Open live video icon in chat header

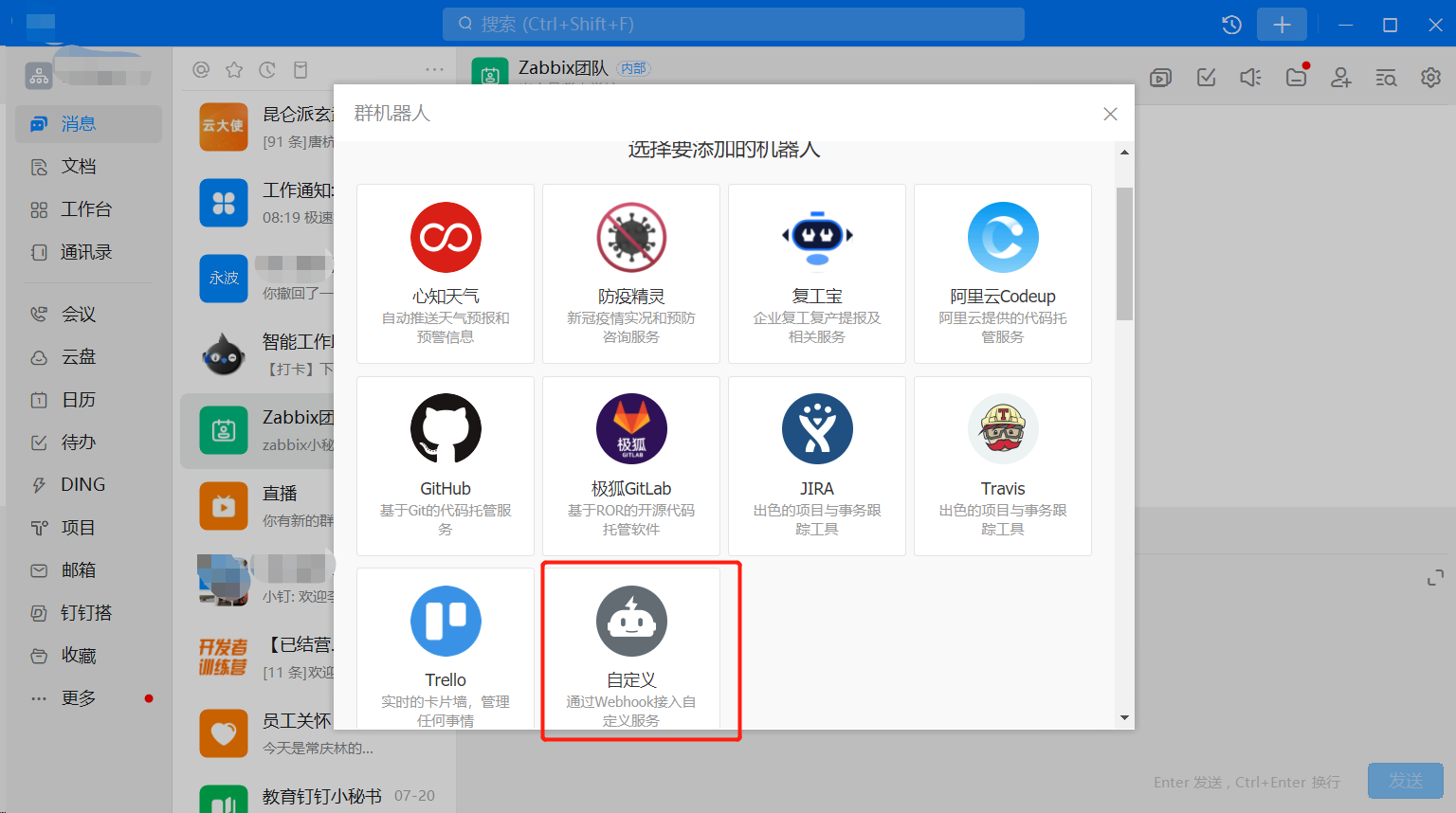1160,78
